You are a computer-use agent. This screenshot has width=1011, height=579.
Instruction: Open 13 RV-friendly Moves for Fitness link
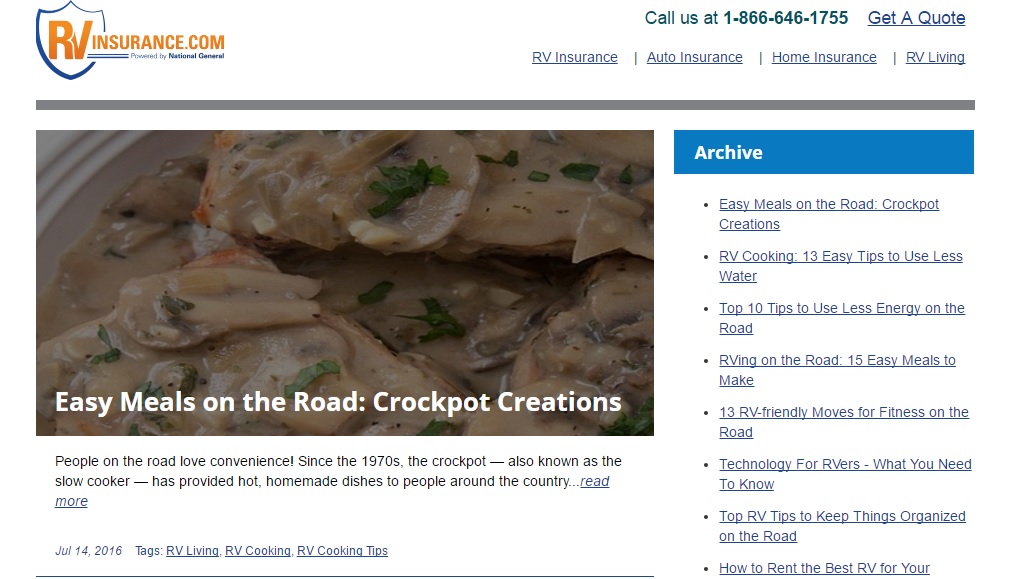point(843,422)
